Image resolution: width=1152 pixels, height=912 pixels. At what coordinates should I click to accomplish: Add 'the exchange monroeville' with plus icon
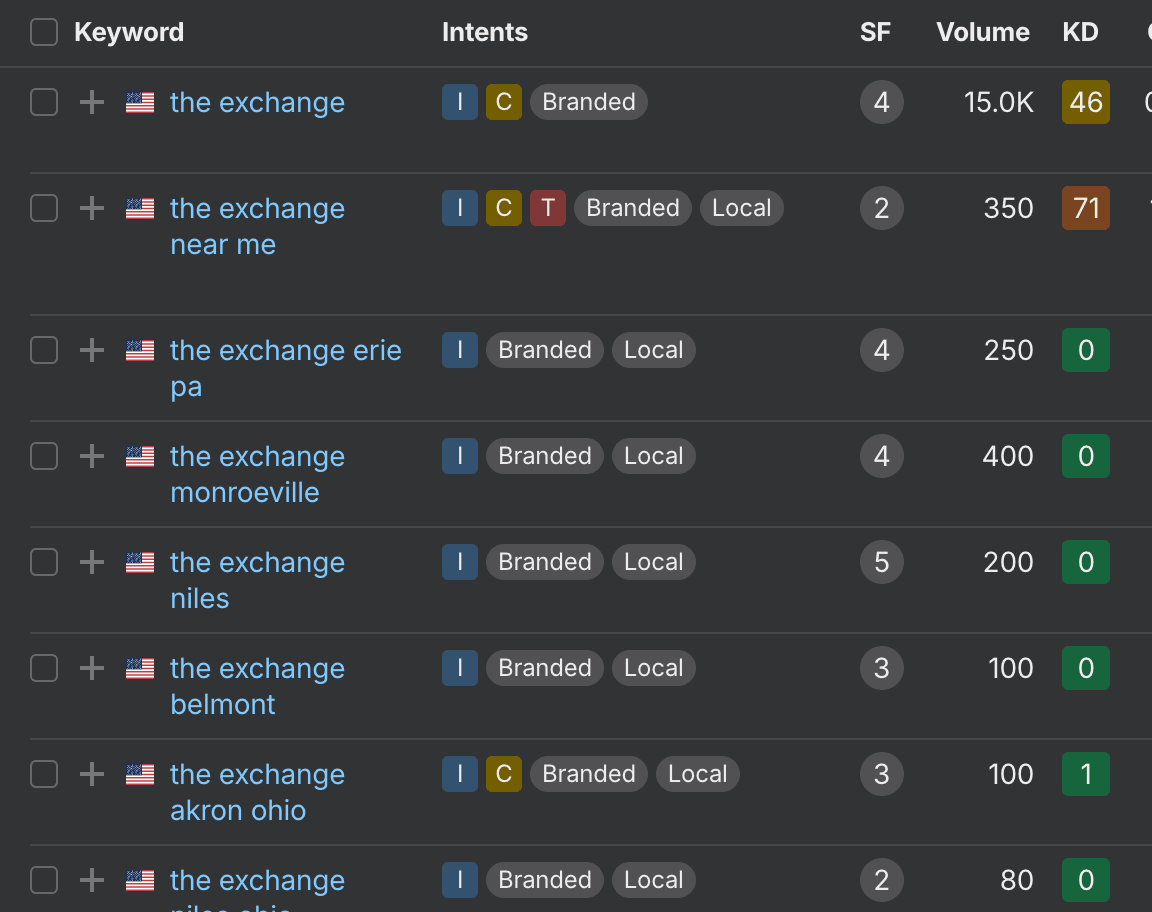[x=92, y=456]
